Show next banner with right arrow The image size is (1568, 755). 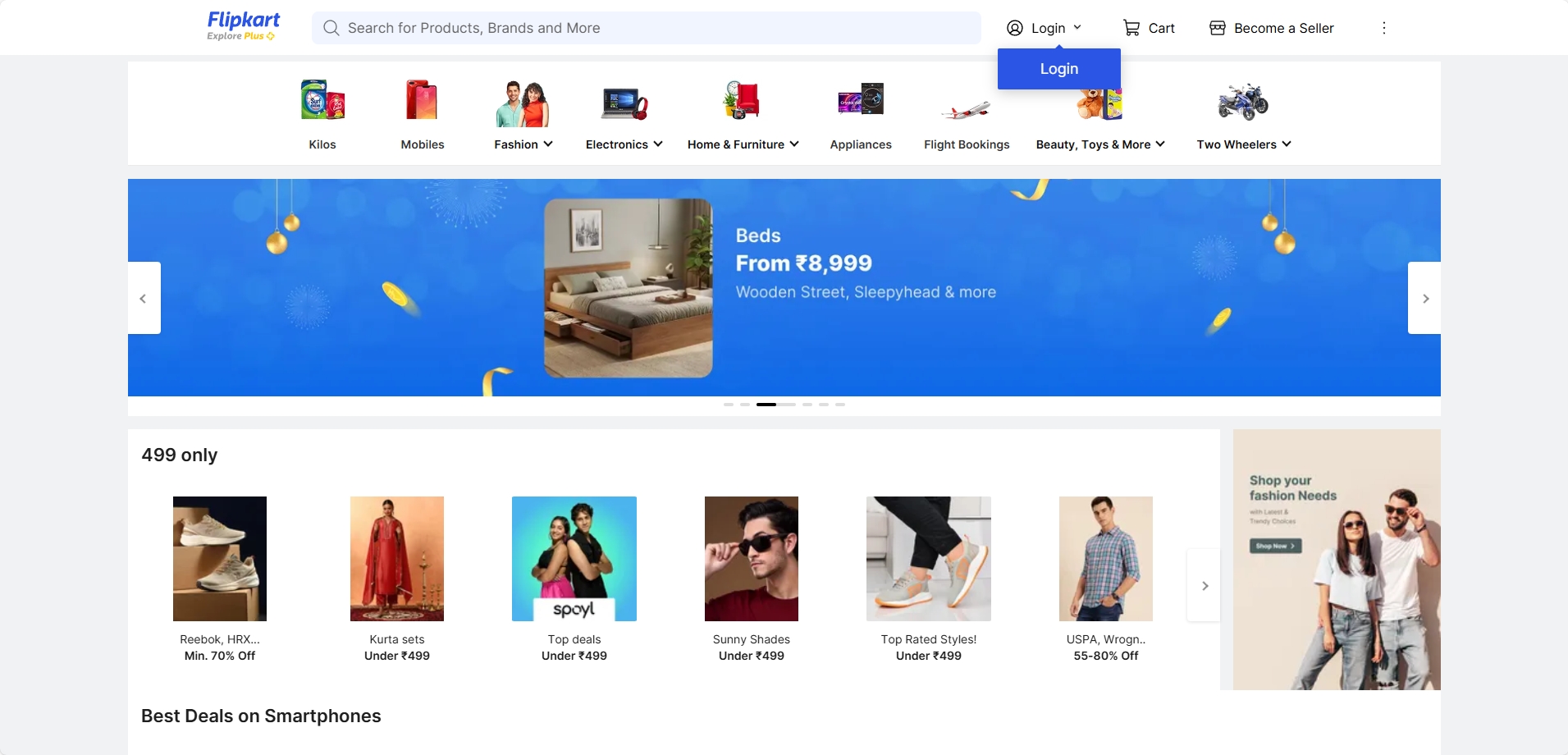point(1425,298)
